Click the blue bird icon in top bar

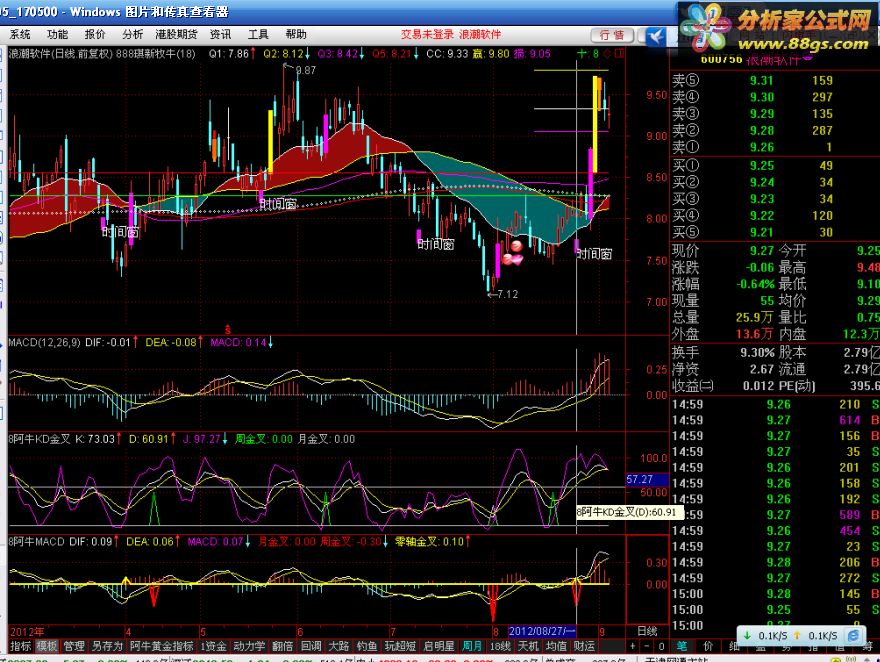(656, 36)
